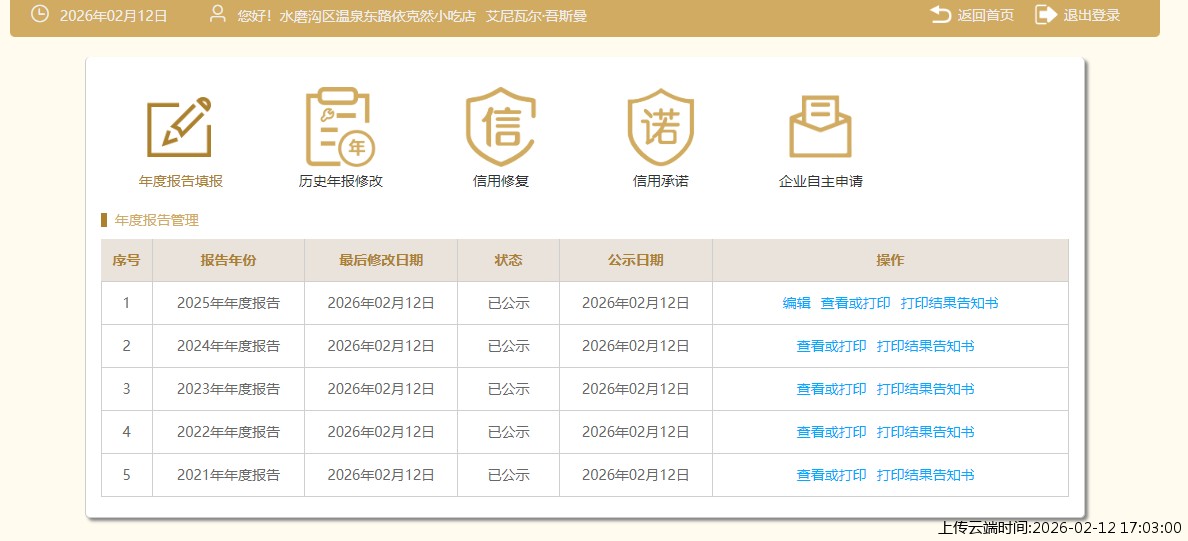This screenshot has height=541, width=1188.
Task: Click the 2024年年度报告 cell
Action: (229, 346)
